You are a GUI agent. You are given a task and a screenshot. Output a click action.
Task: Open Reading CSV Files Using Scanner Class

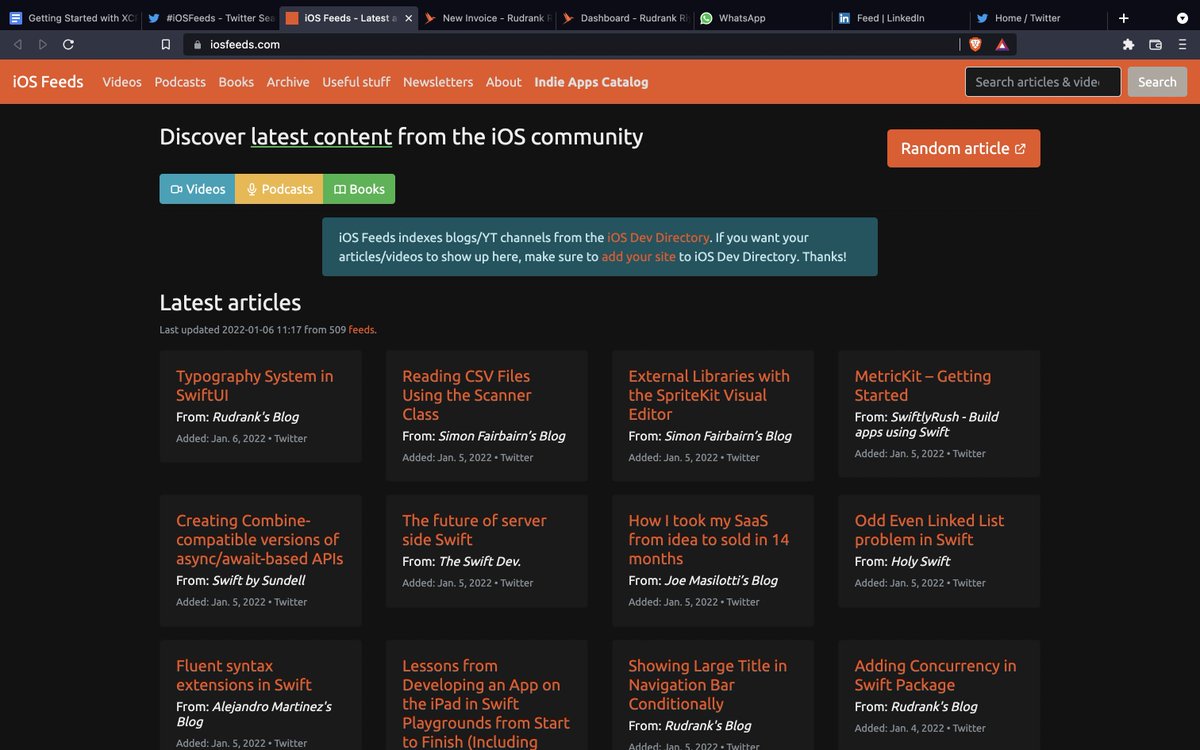pos(466,395)
